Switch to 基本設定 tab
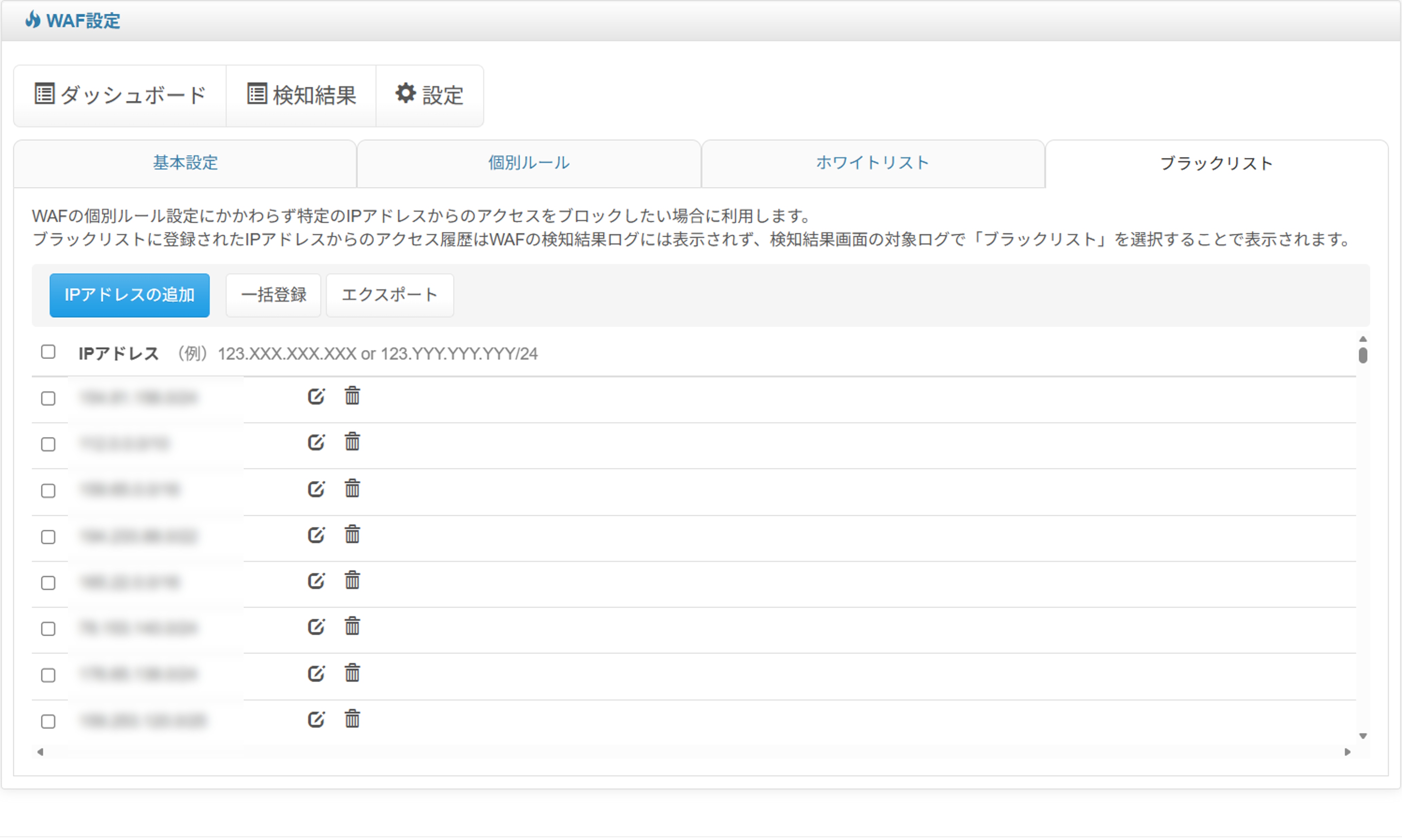 [185, 164]
